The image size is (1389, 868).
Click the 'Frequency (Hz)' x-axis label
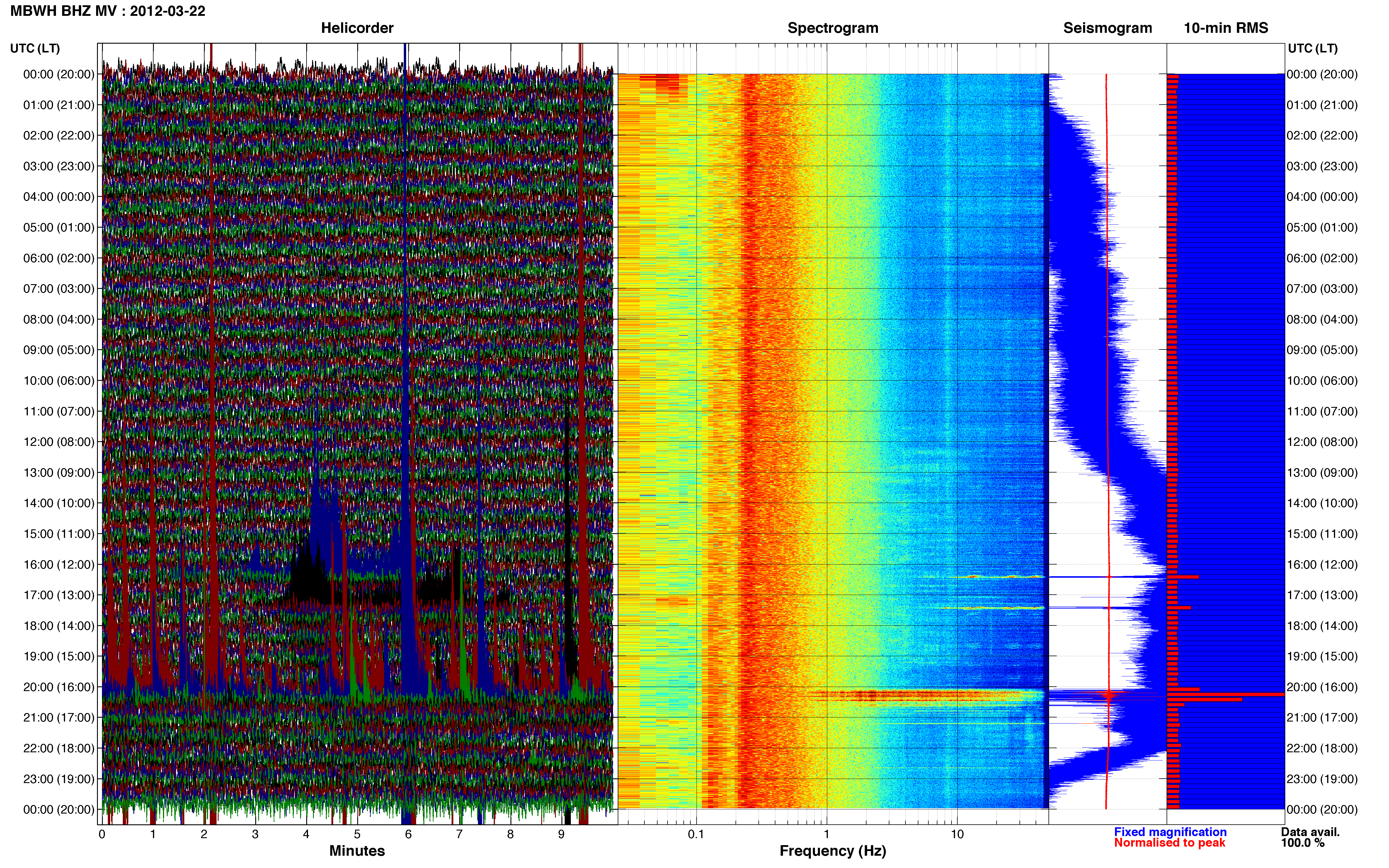coord(833,851)
